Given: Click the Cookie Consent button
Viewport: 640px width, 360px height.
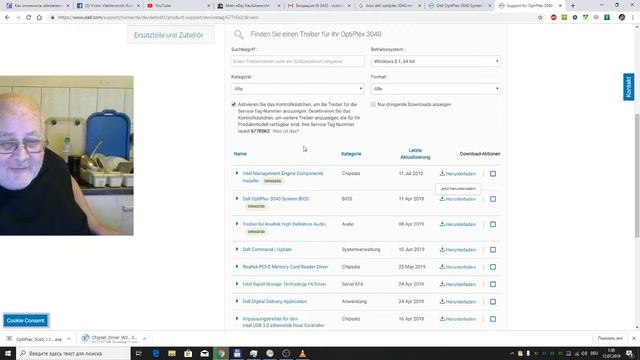Looking at the screenshot, I should (25, 321).
